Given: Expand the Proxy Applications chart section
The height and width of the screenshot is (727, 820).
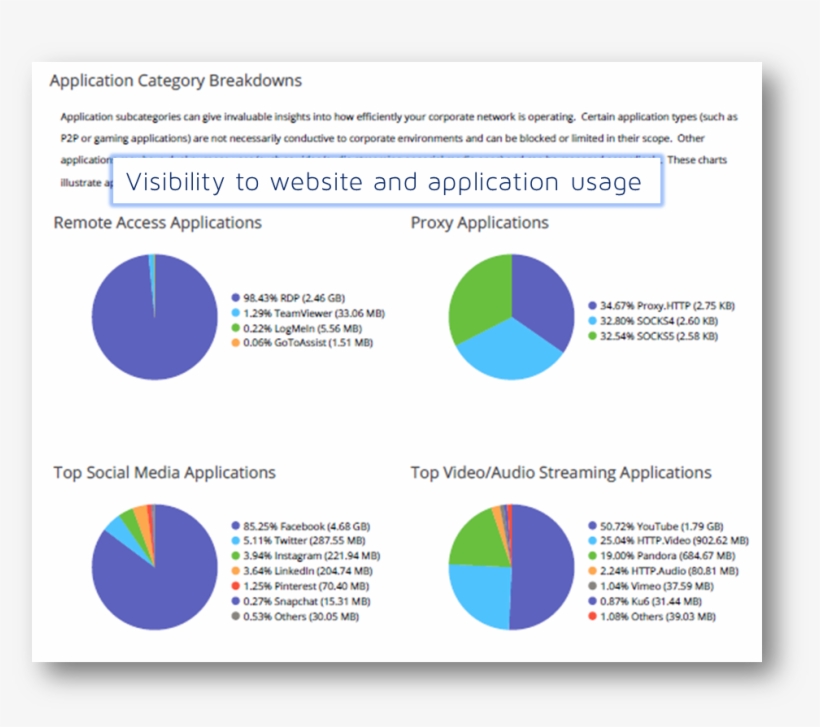Looking at the screenshot, I should click(480, 223).
